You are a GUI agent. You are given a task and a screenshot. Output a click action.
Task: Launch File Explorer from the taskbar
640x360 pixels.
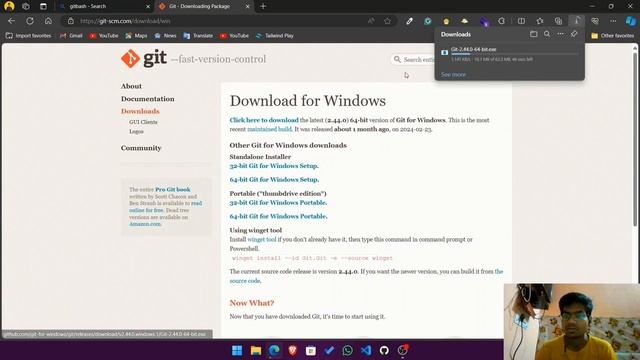point(256,350)
